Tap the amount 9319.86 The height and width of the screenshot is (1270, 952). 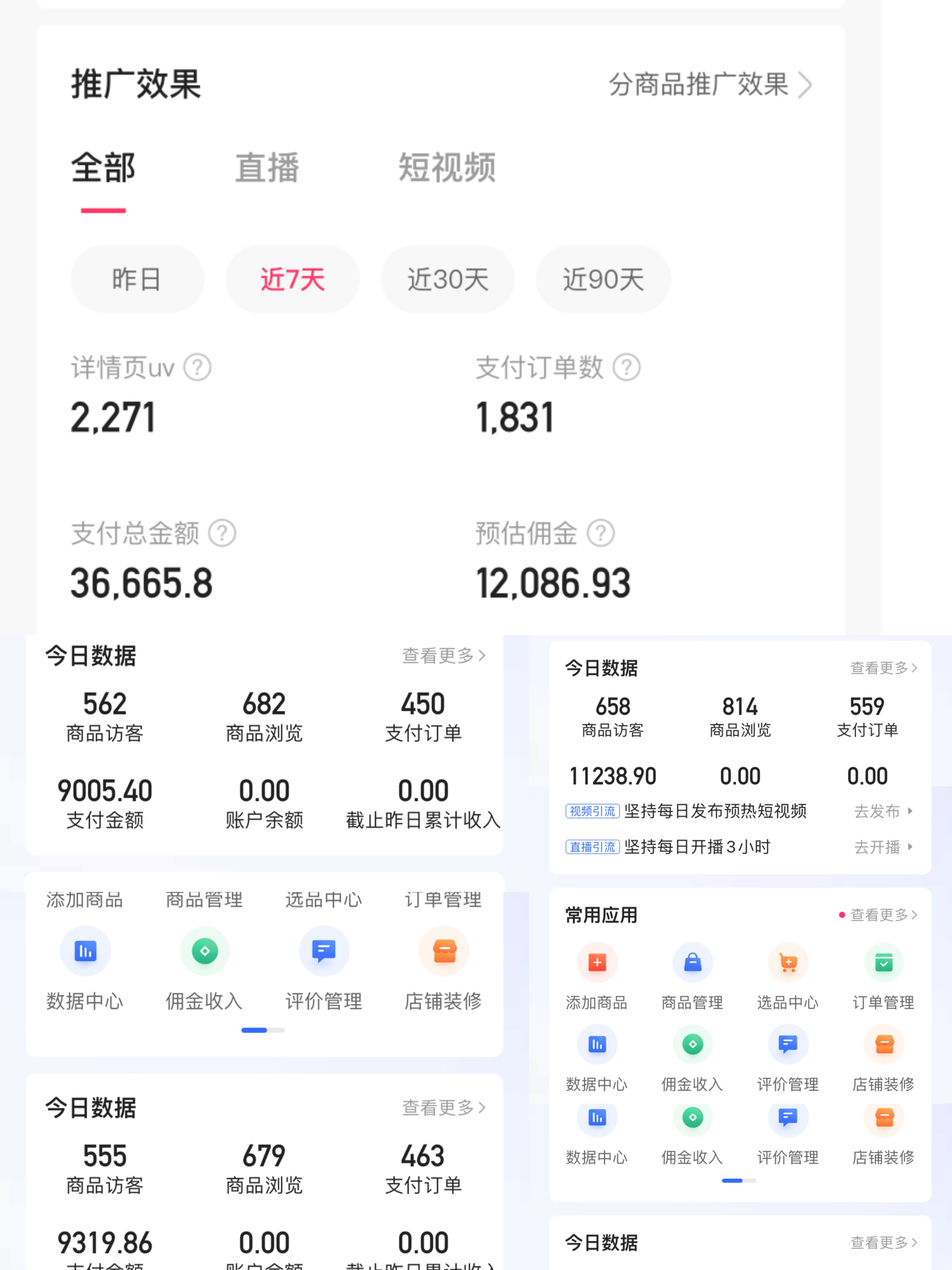pos(104,1243)
